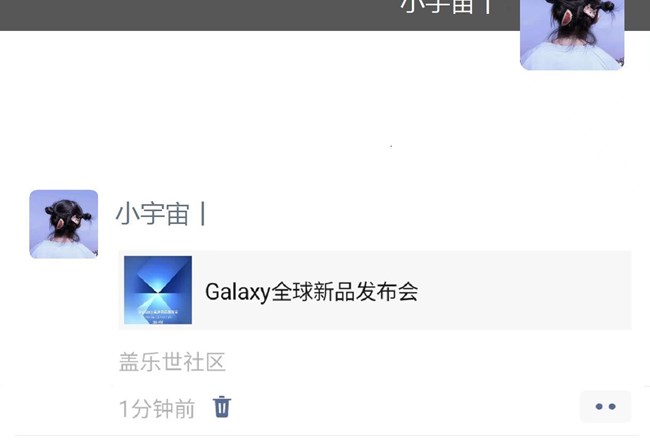
Task: Tap the 盖乐世社区 source label
Action: pyautogui.click(x=172, y=362)
